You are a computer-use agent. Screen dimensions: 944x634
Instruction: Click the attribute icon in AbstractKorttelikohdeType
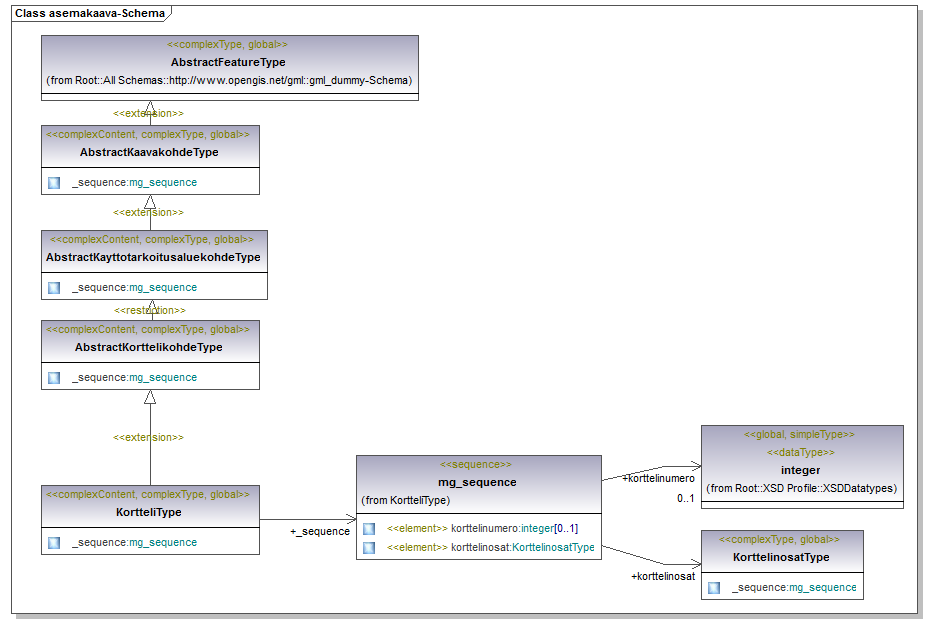pyautogui.click(x=54, y=378)
